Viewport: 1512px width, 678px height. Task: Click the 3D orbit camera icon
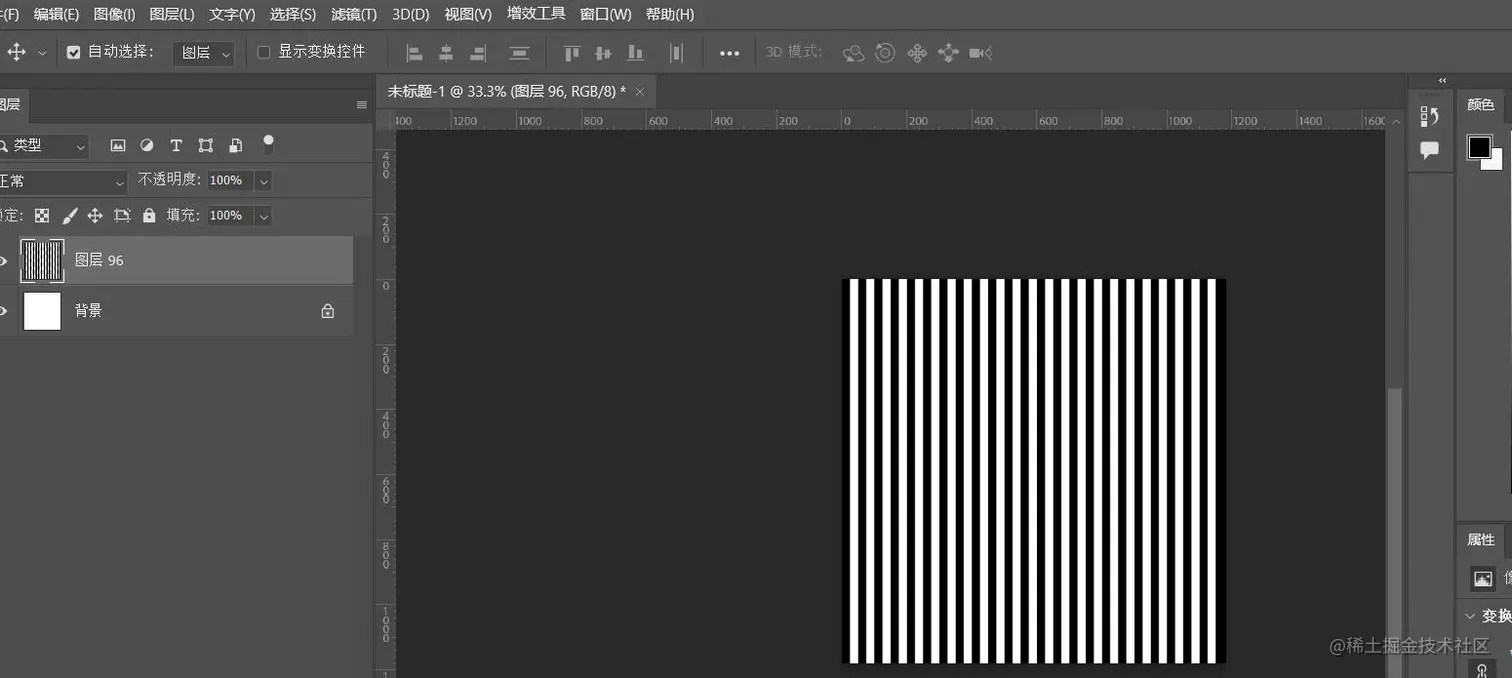[853, 52]
